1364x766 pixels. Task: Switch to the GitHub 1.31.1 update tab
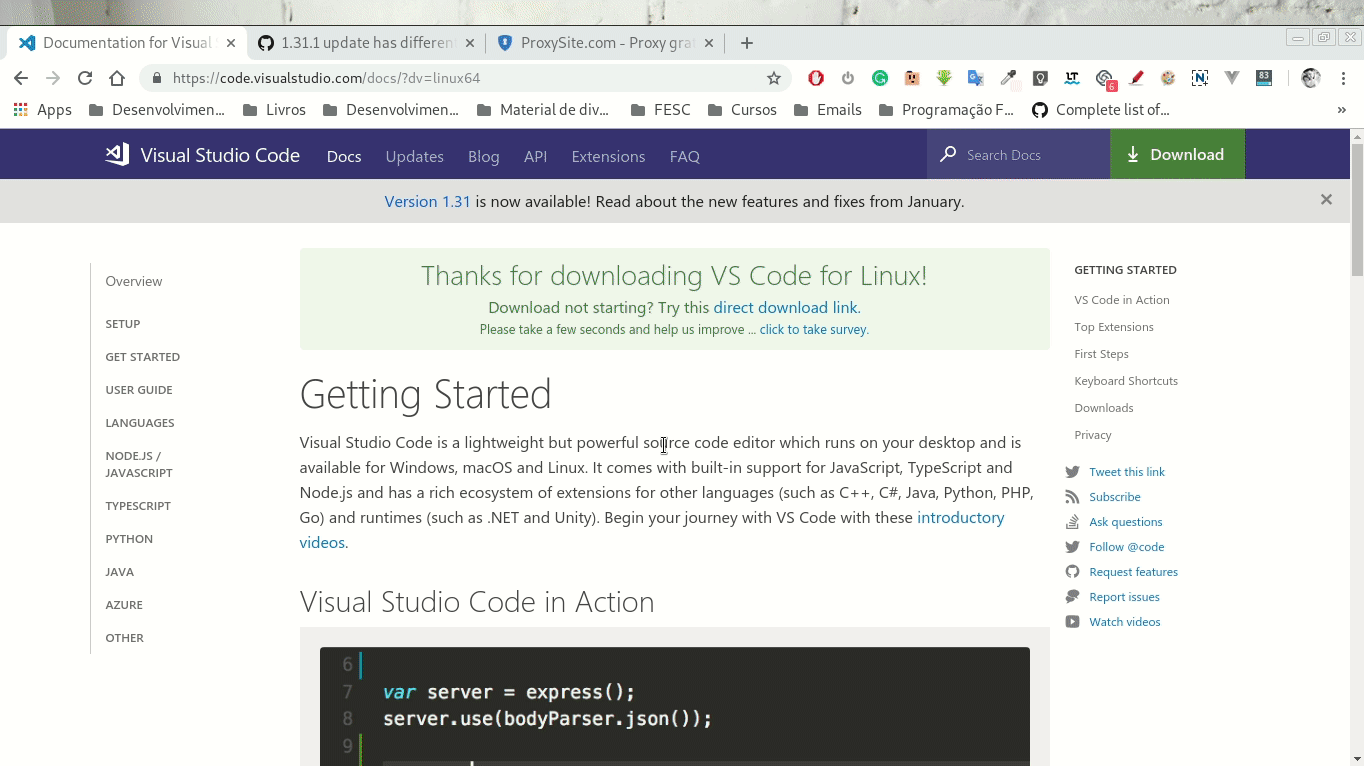point(365,43)
